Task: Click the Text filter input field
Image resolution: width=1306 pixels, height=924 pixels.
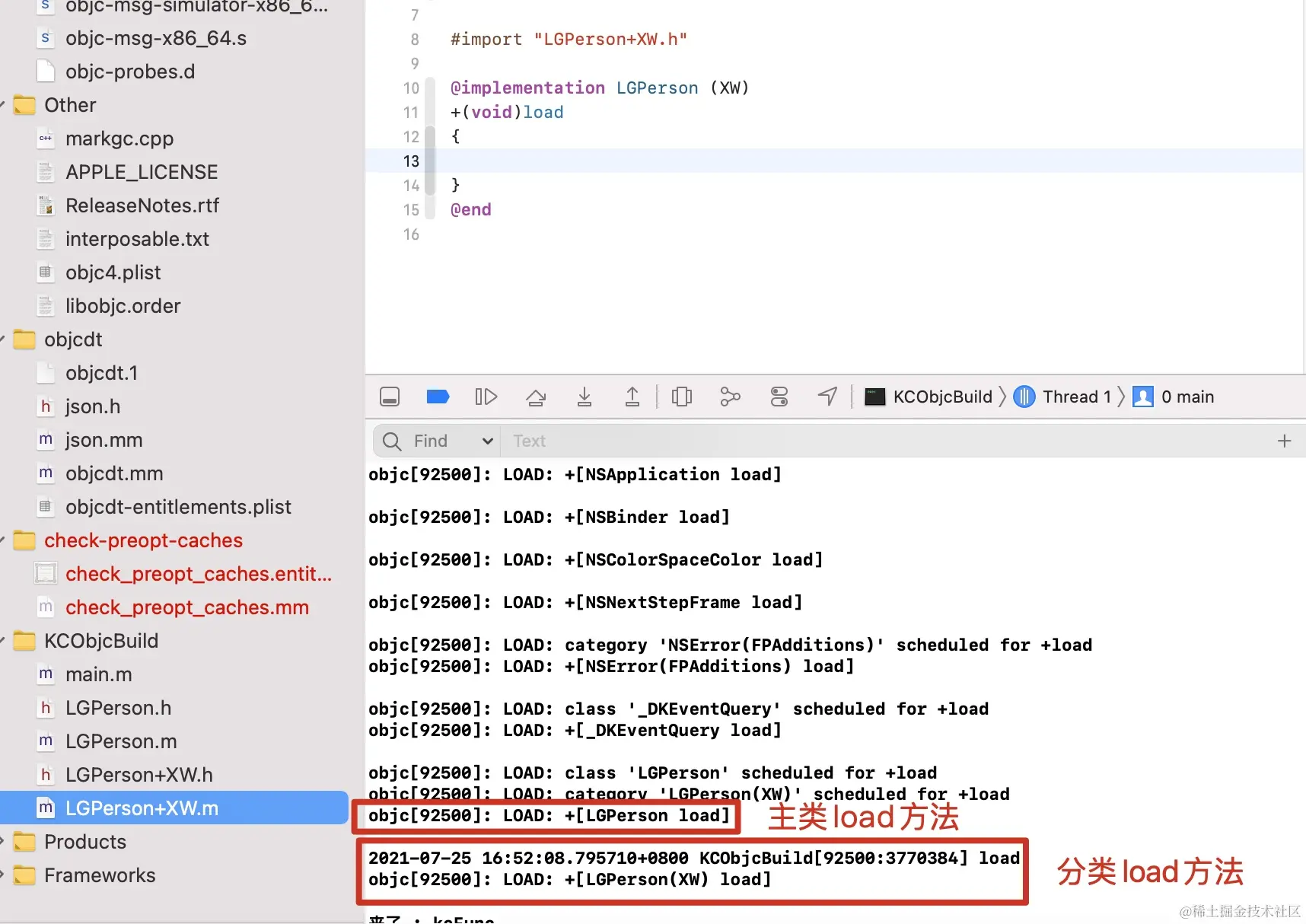Action: [685, 441]
